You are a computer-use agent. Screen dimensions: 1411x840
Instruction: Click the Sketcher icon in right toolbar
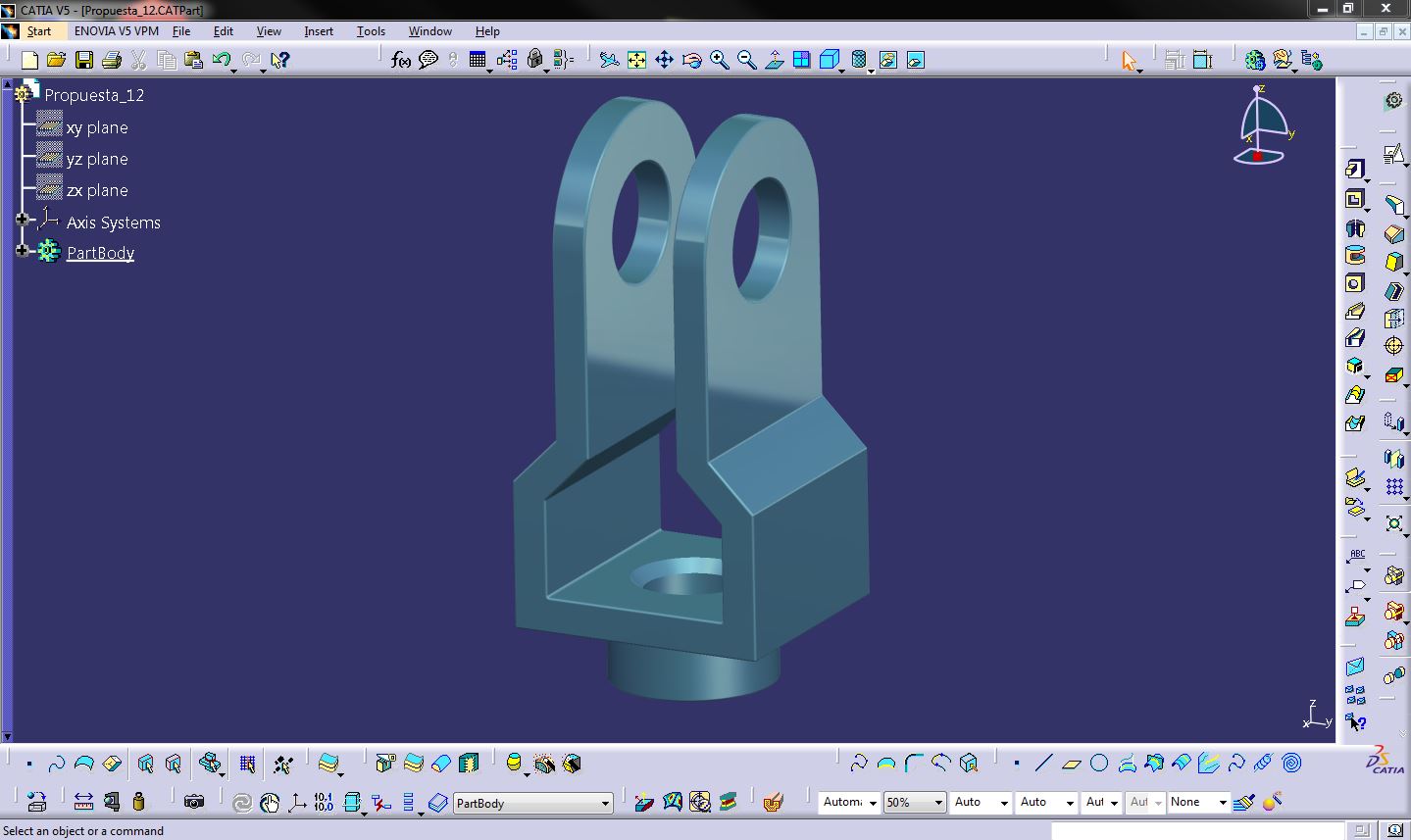[x=1393, y=154]
